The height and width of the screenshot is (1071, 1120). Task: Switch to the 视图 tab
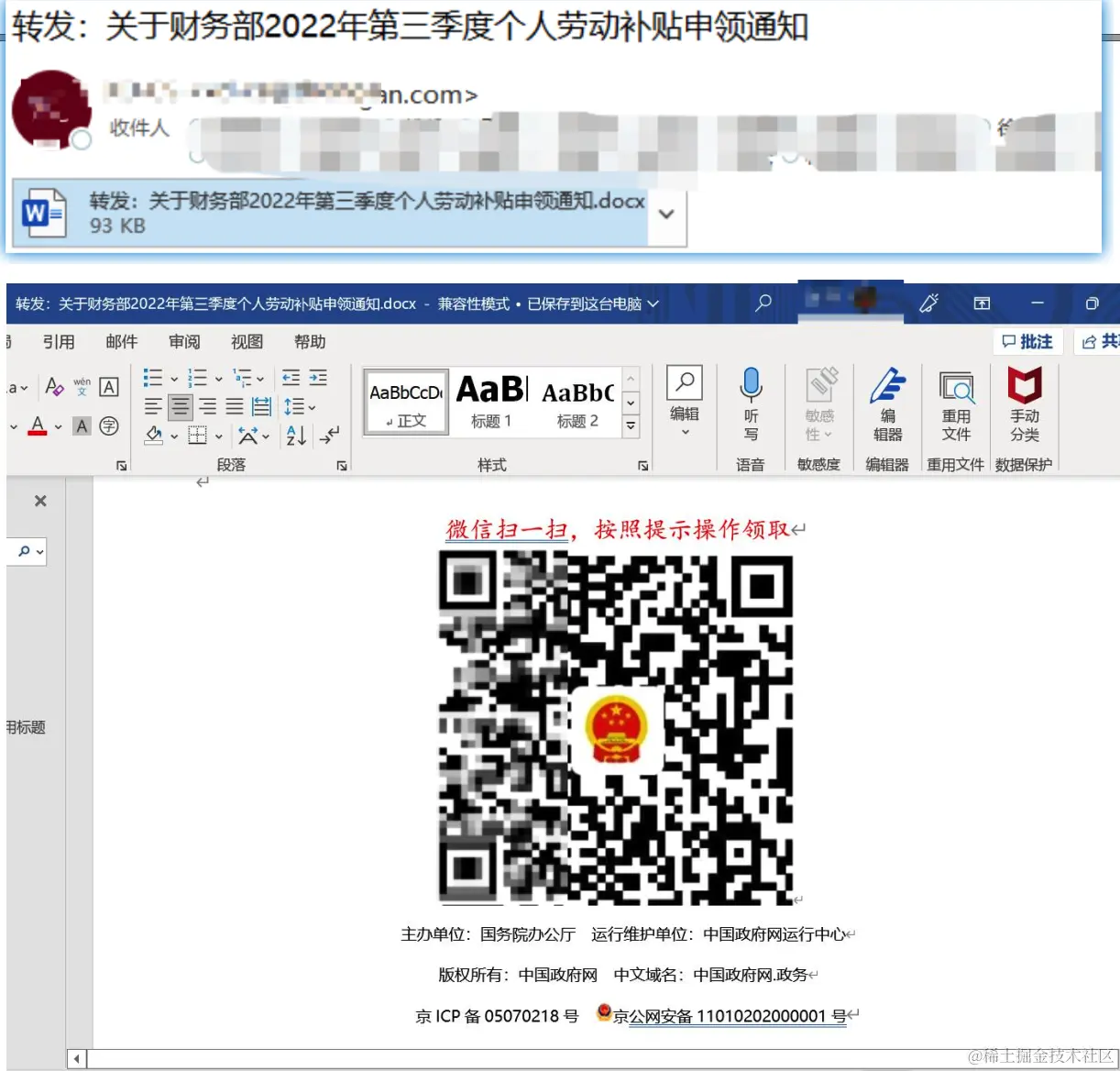247,342
